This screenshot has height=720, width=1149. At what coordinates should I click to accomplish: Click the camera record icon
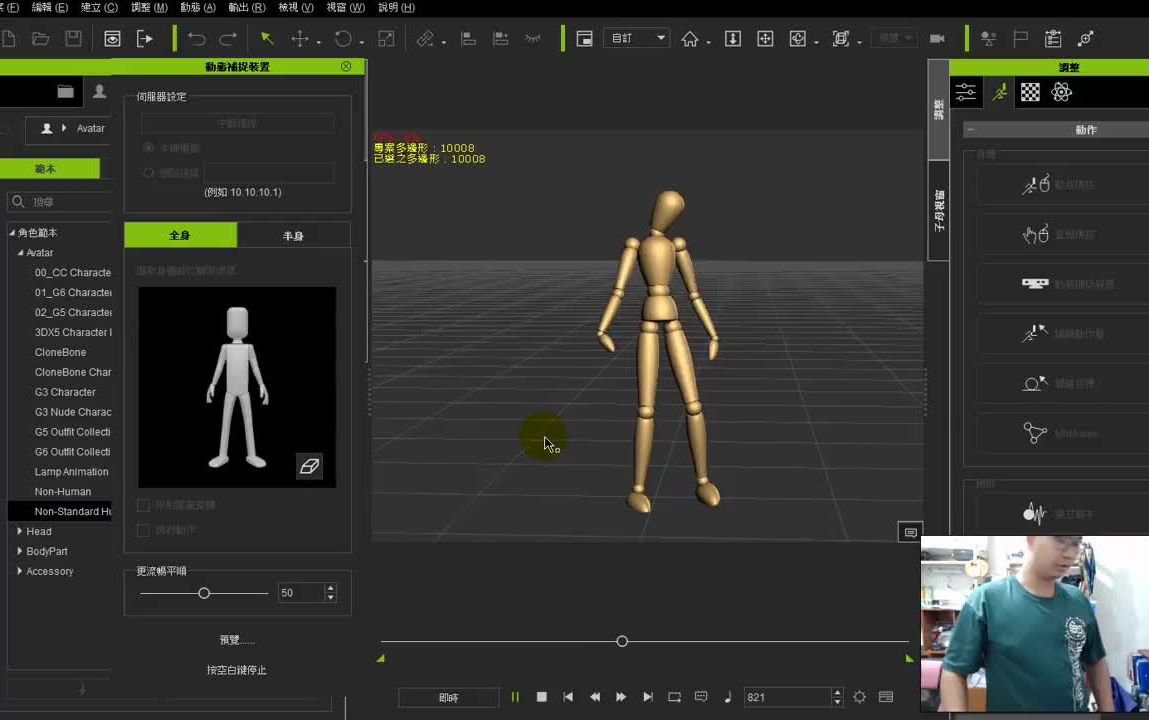pyautogui.click(x=937, y=39)
